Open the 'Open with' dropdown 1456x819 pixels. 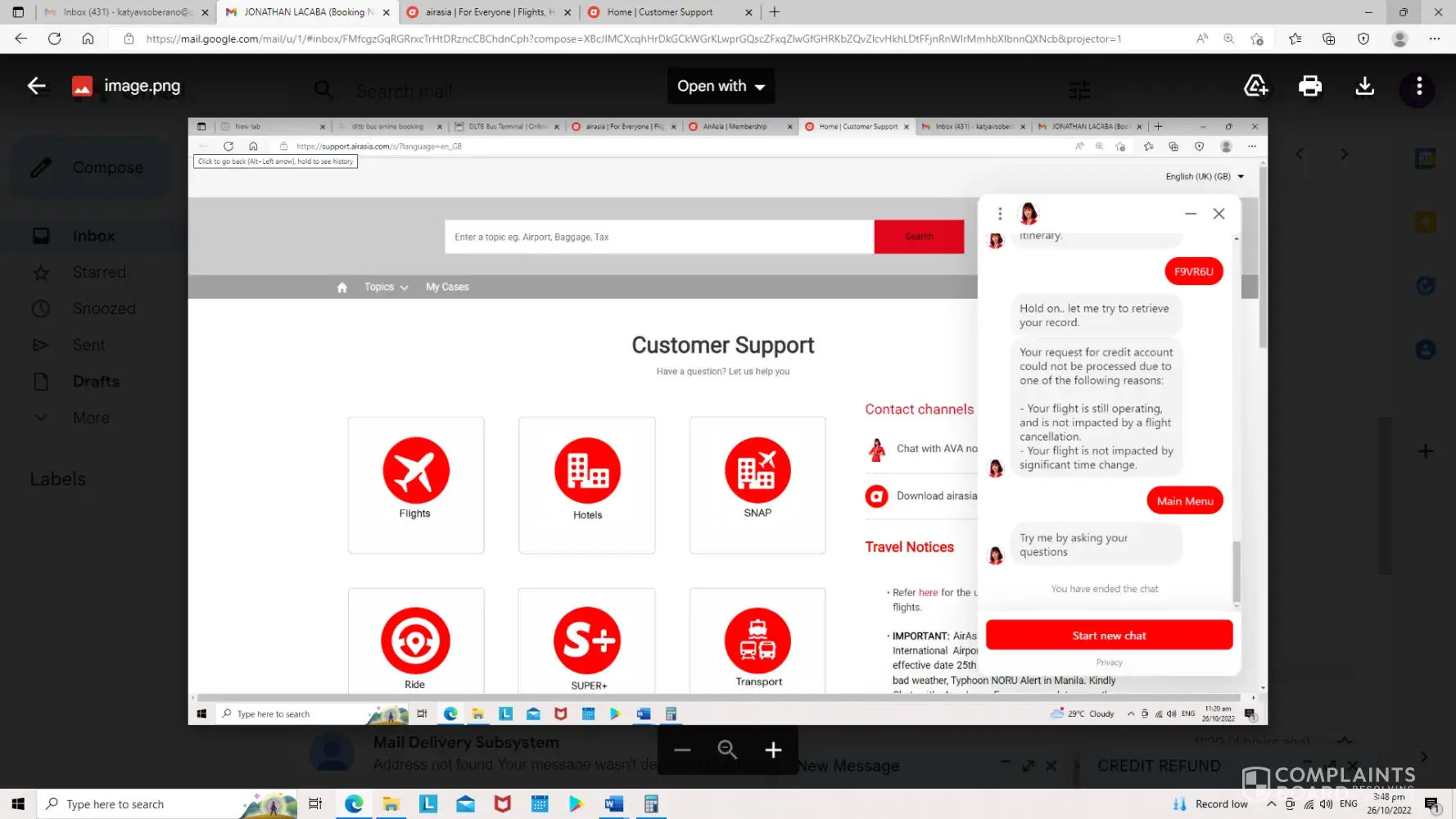tap(721, 86)
